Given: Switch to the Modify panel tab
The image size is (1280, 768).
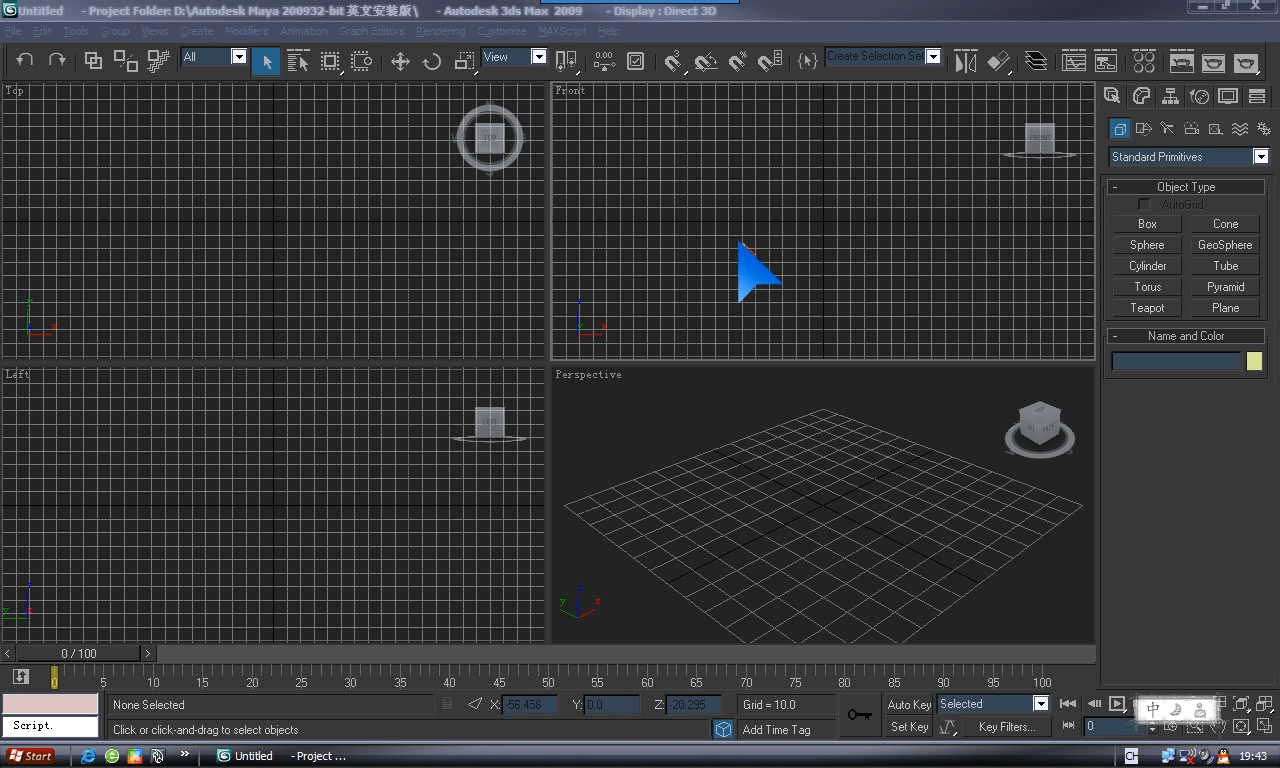Looking at the screenshot, I should coord(1140,96).
